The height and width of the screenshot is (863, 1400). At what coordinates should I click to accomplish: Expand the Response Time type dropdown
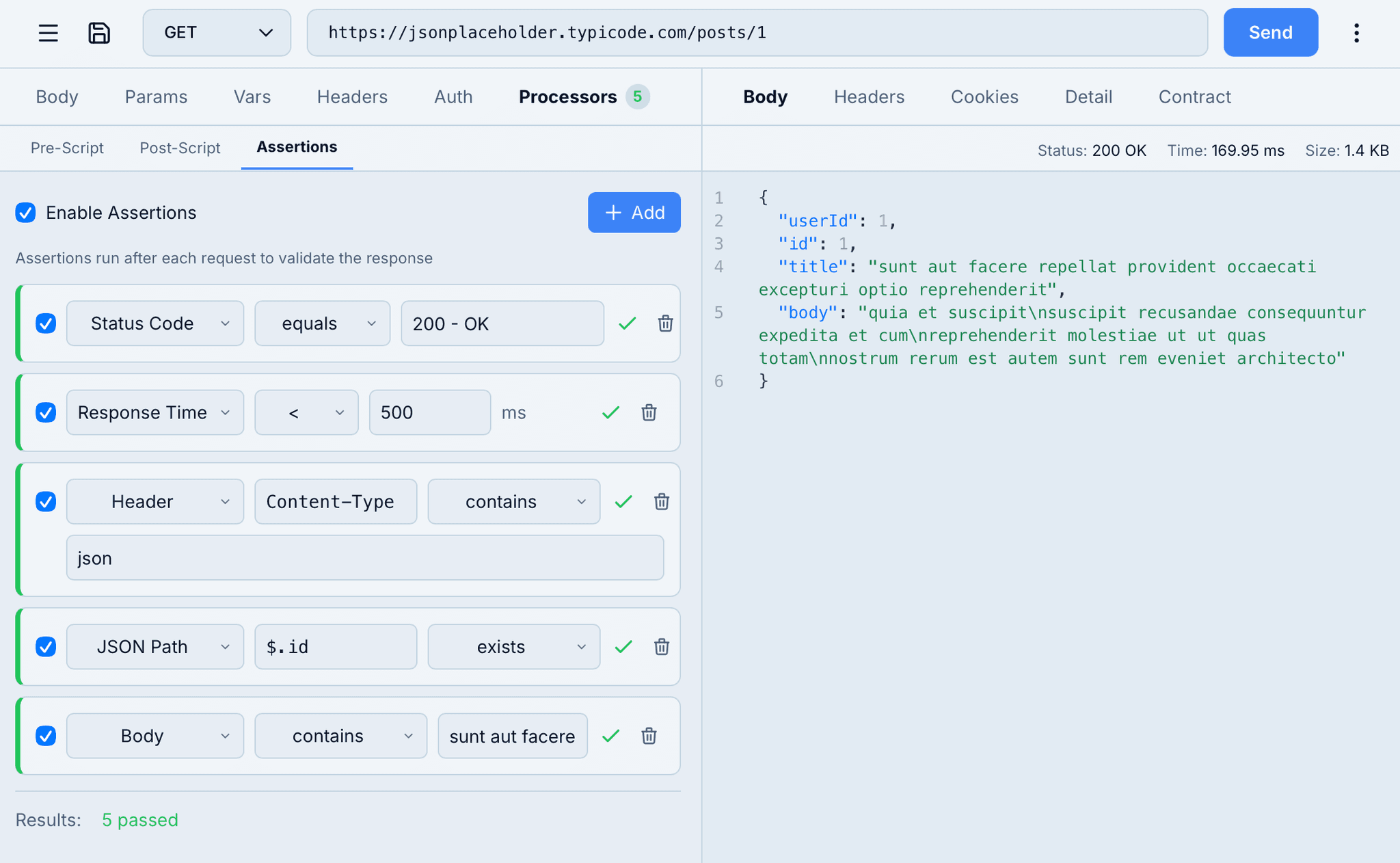pos(155,412)
